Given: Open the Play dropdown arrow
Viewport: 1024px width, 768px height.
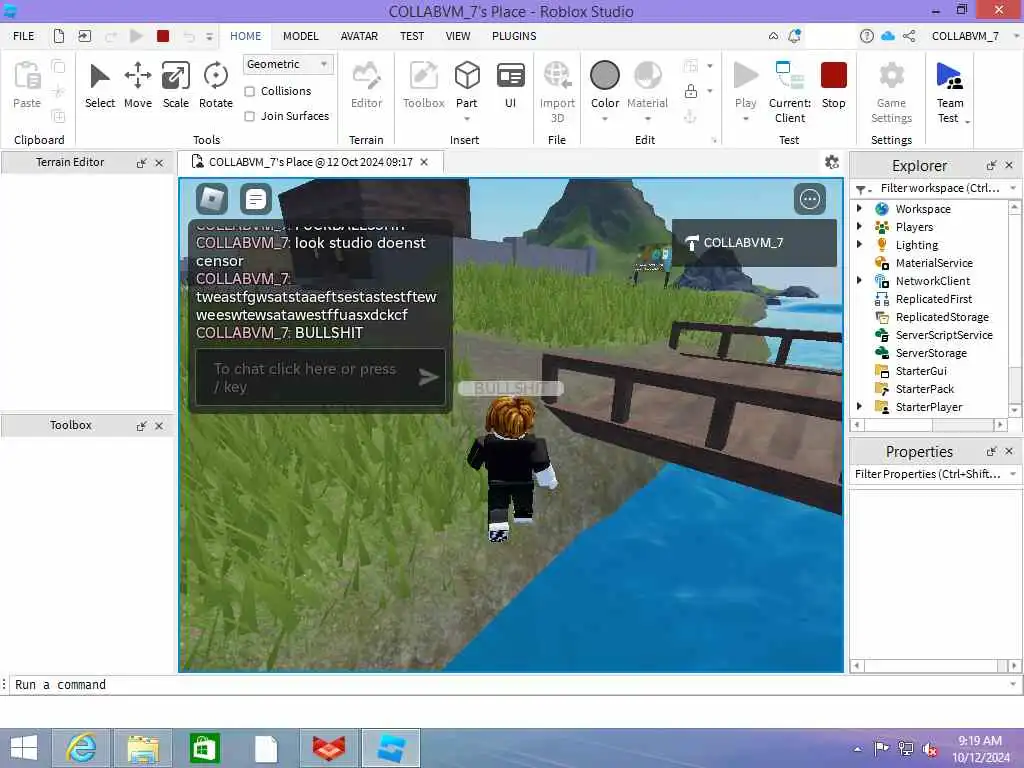Looking at the screenshot, I should (x=745, y=119).
